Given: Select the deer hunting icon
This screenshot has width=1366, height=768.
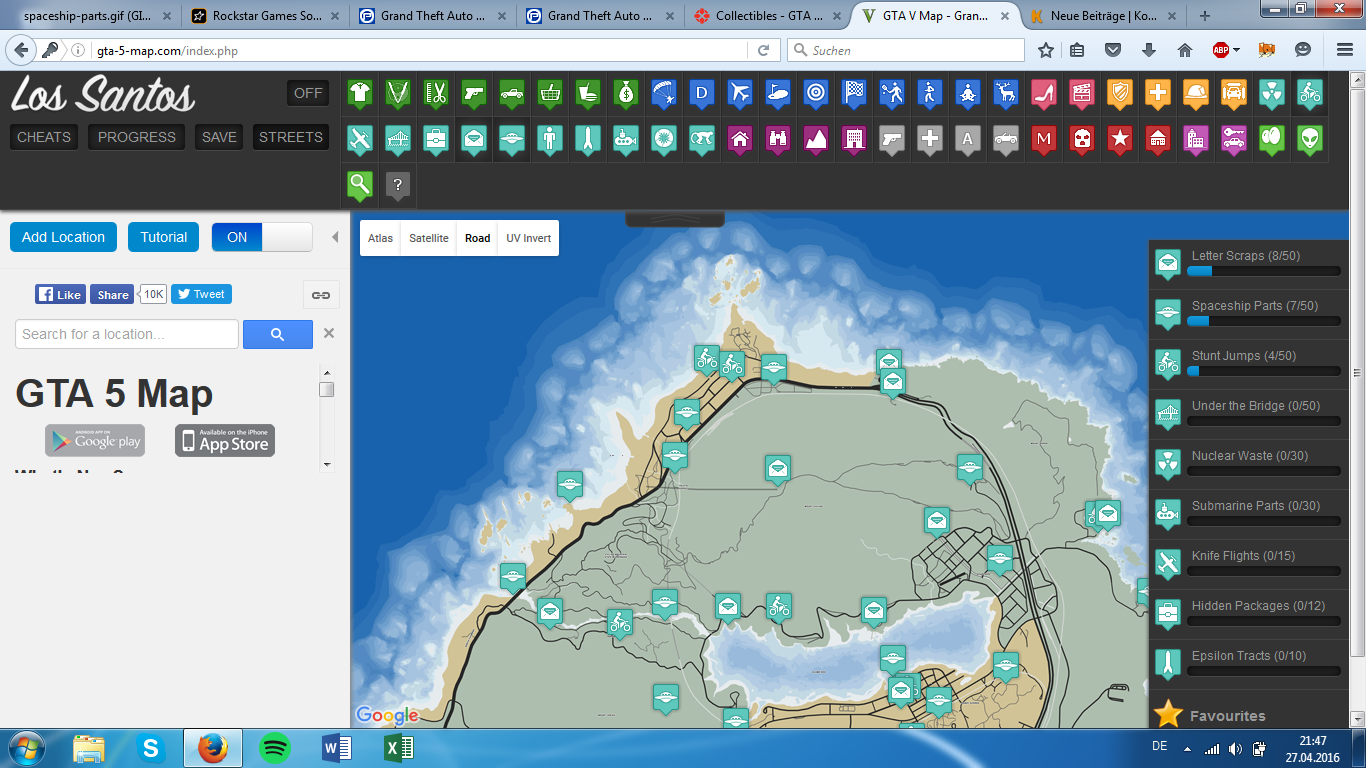Looking at the screenshot, I should [1005, 94].
